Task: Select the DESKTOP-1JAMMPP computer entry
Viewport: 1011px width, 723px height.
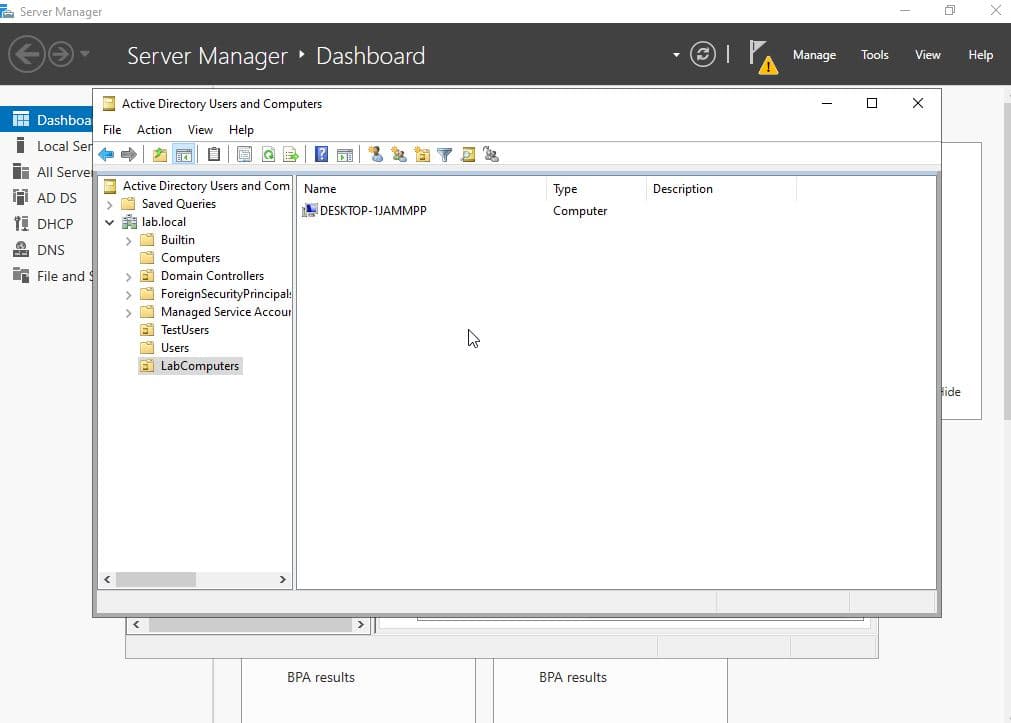Action: click(x=372, y=211)
